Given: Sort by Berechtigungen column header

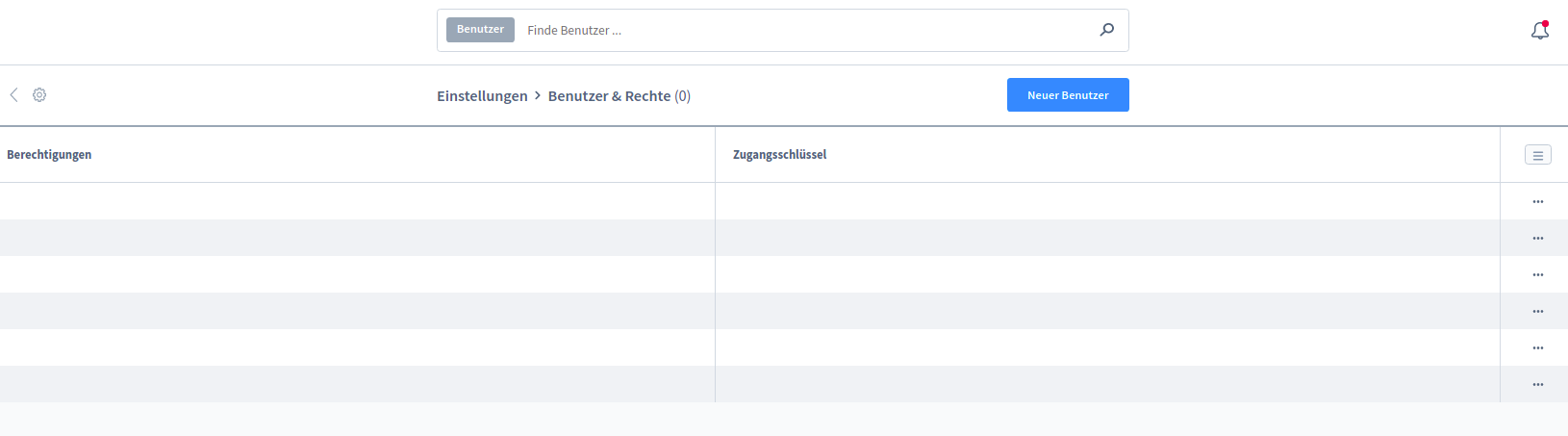Looking at the screenshot, I should pyautogui.click(x=49, y=155).
